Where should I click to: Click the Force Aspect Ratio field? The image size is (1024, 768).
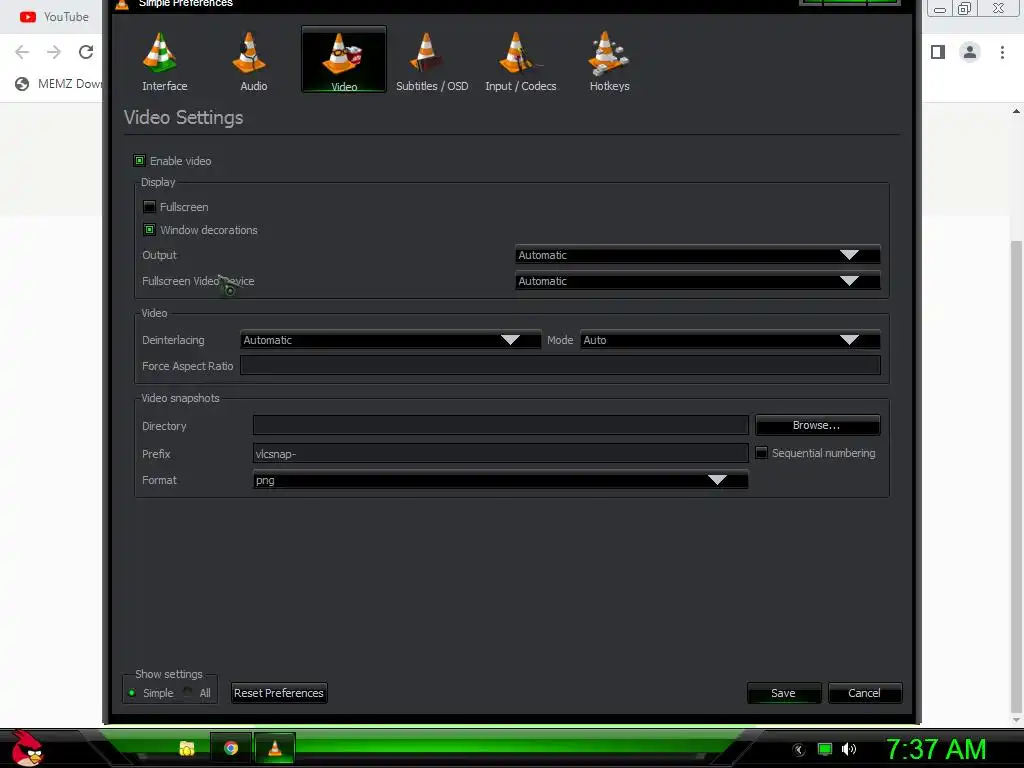[560, 366]
